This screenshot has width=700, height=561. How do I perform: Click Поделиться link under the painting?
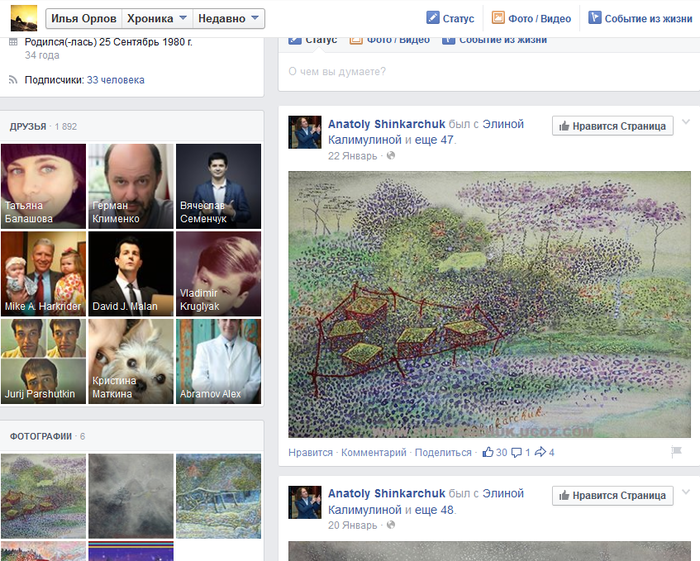(443, 453)
